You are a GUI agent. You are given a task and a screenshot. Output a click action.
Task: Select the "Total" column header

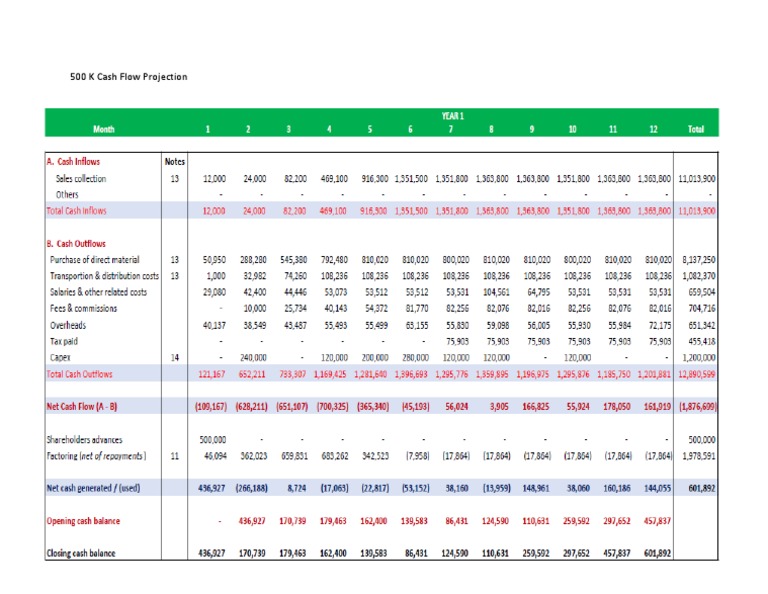[x=696, y=129]
